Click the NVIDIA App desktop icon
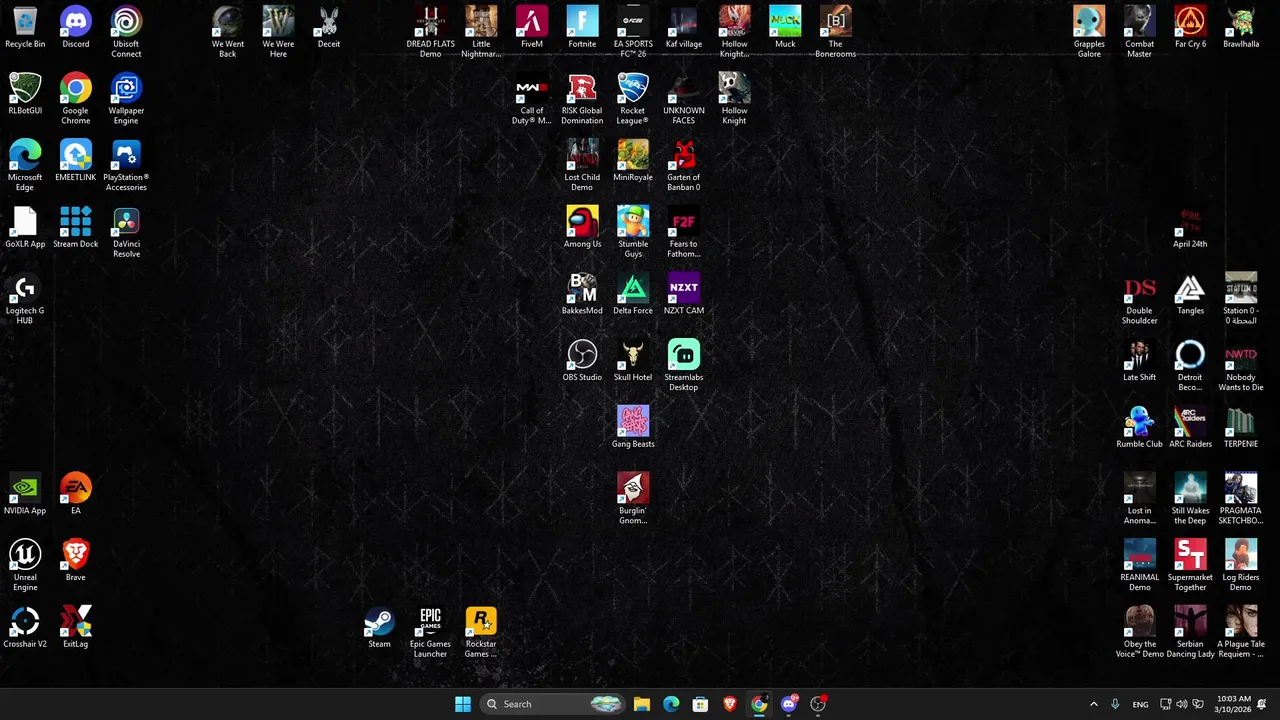Viewport: 1280px width, 720px height. click(x=25, y=495)
